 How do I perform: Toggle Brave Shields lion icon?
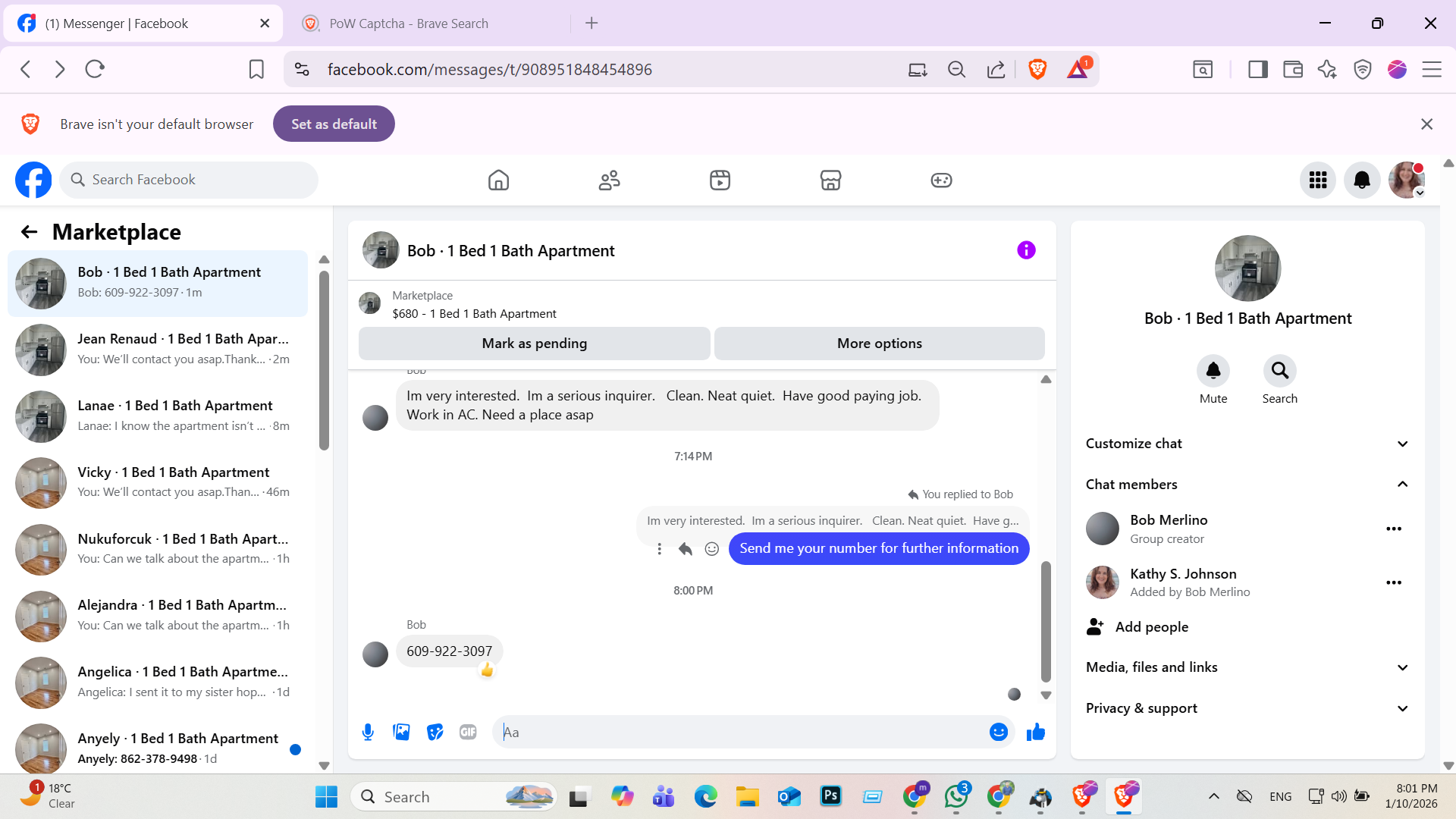(x=1037, y=70)
